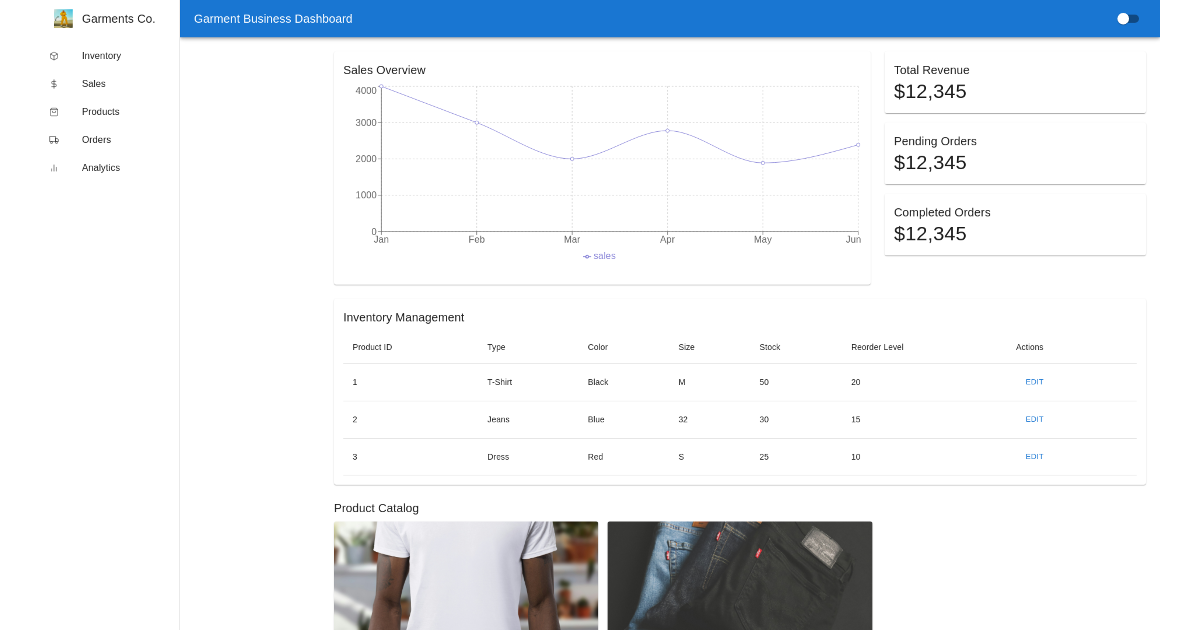Open Analytics via the bar-chart icon
Image resolution: width=1200 pixels, height=630 pixels.
click(x=54, y=168)
